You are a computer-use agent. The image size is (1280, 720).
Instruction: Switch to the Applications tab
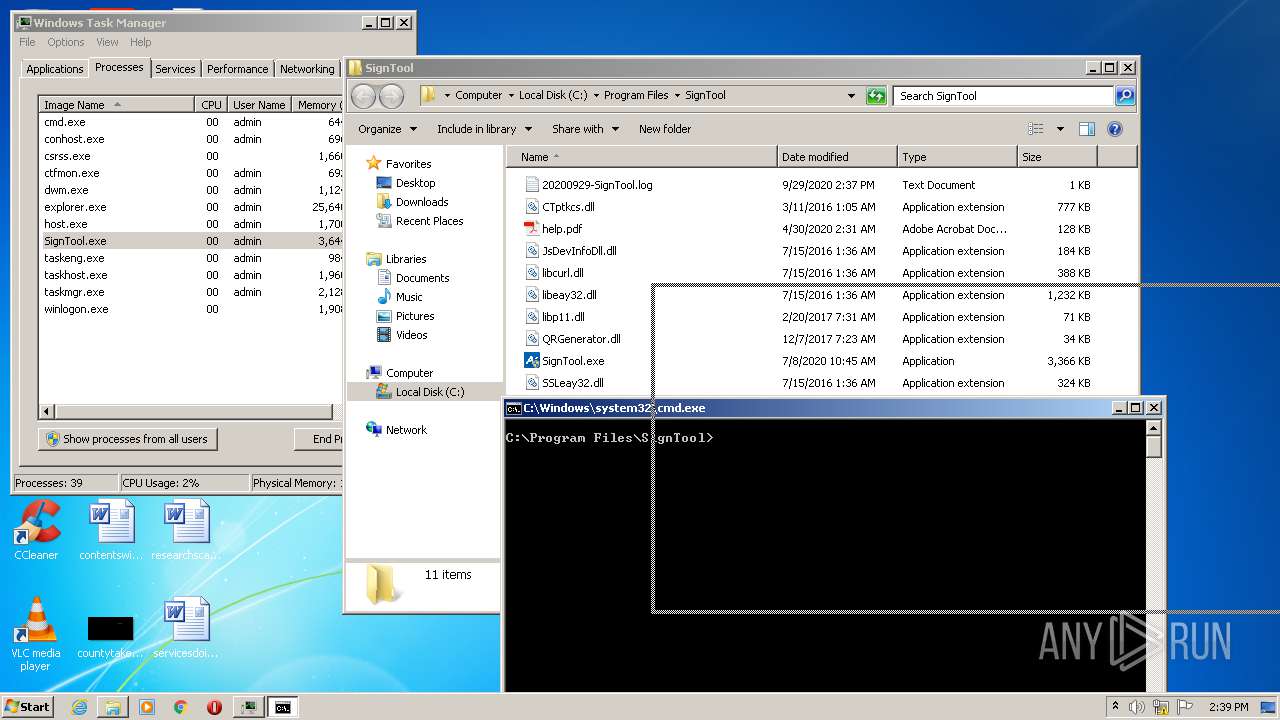click(x=54, y=69)
